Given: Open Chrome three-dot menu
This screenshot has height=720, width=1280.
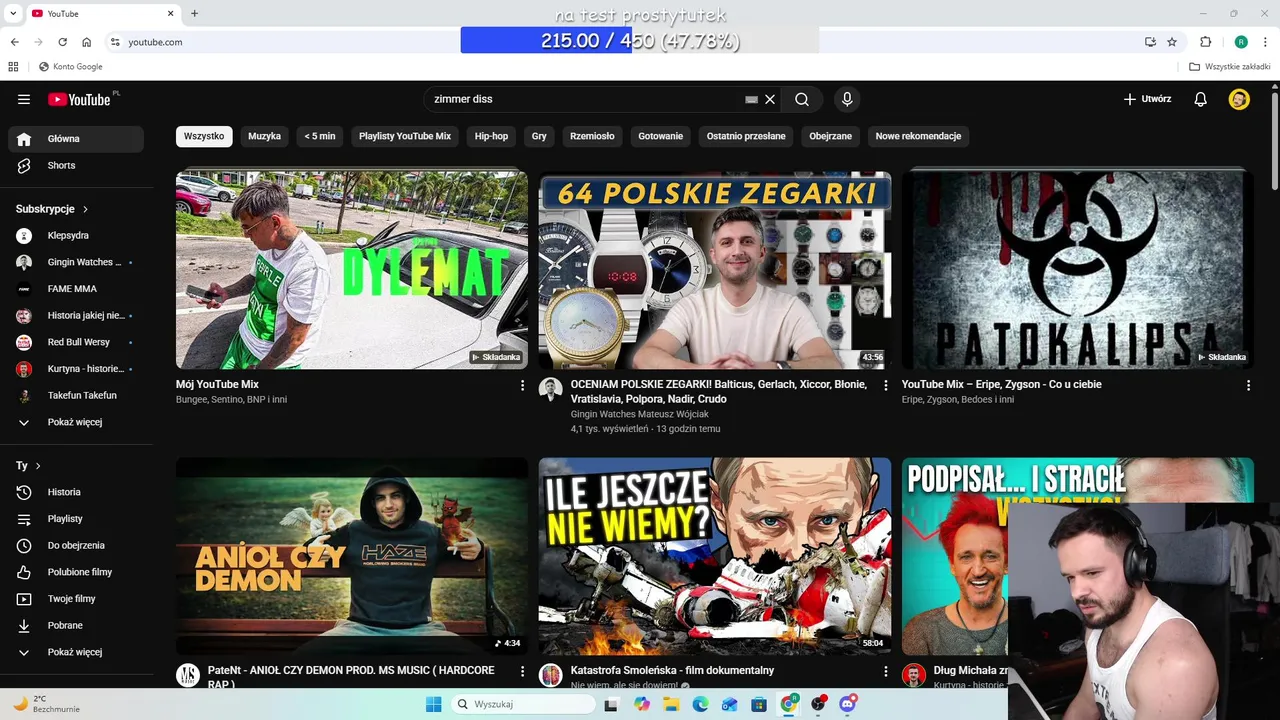Looking at the screenshot, I should [x=1264, y=42].
